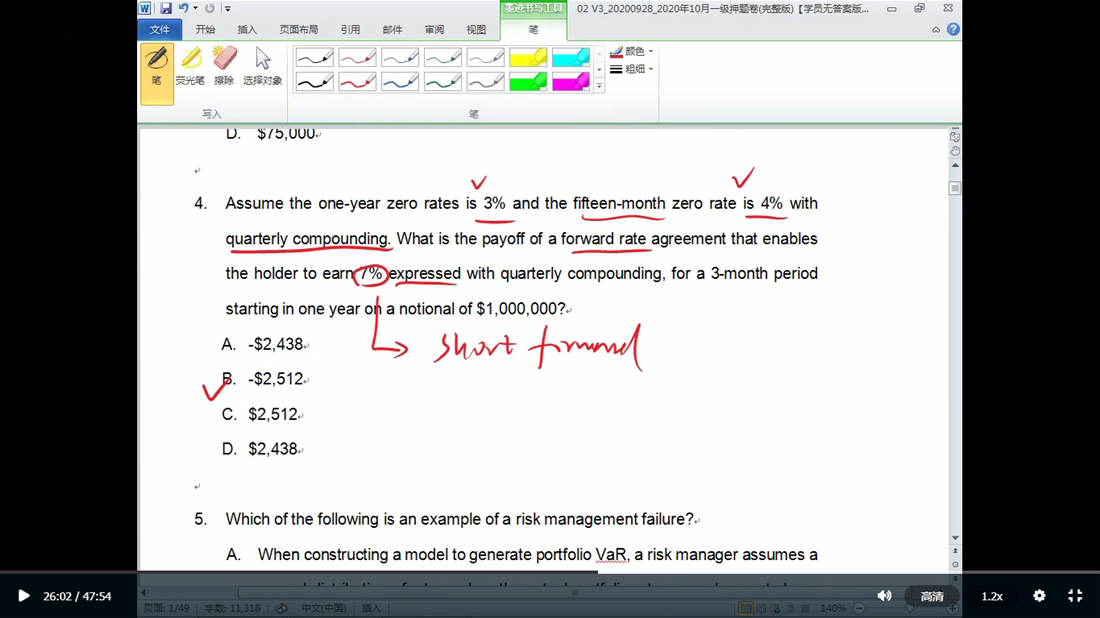Image resolution: width=1100 pixels, height=618 pixels.
Task: Pick the thin gray pen style
Action: 485,58
